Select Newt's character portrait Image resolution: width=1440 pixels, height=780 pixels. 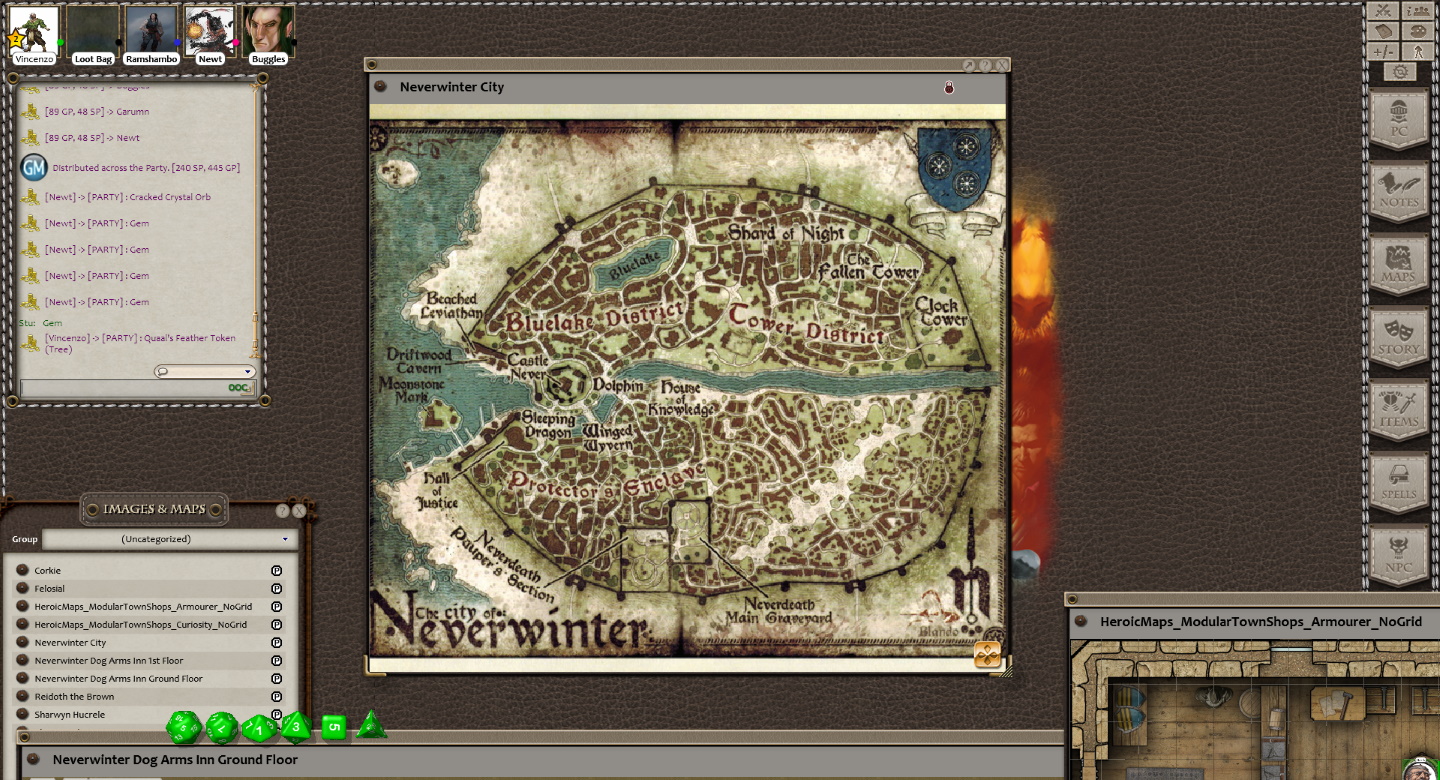210,30
